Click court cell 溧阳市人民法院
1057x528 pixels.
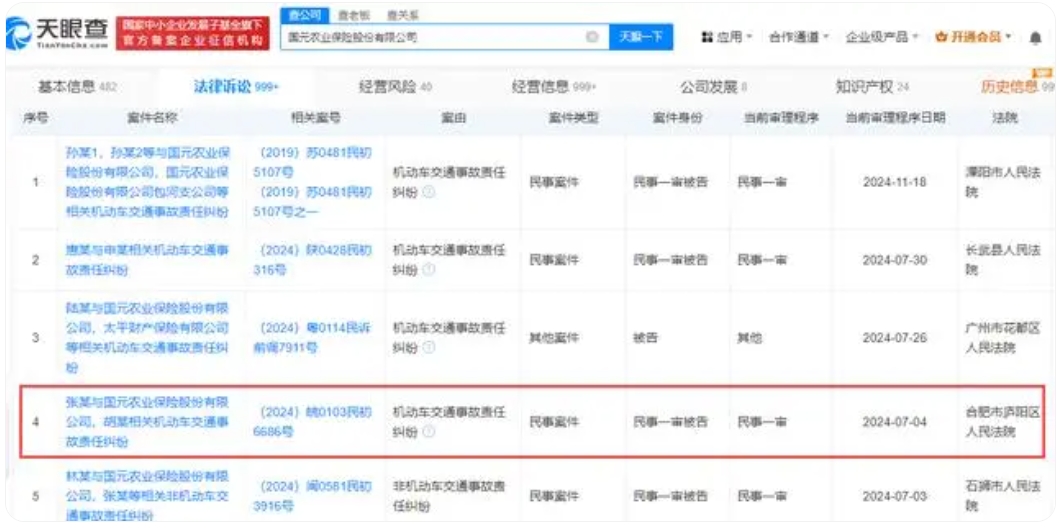click(1002, 182)
